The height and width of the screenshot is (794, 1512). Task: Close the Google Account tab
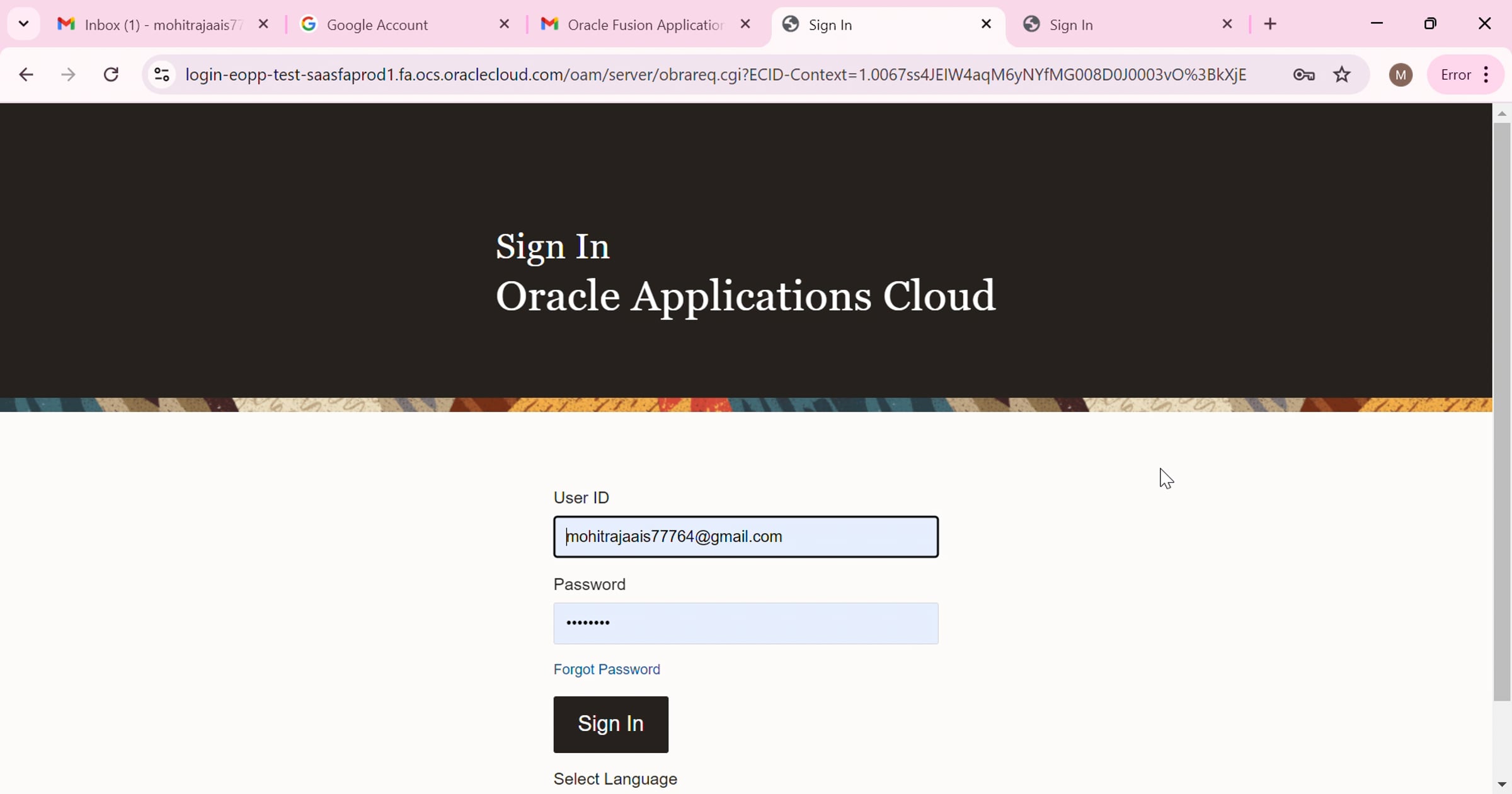click(505, 24)
